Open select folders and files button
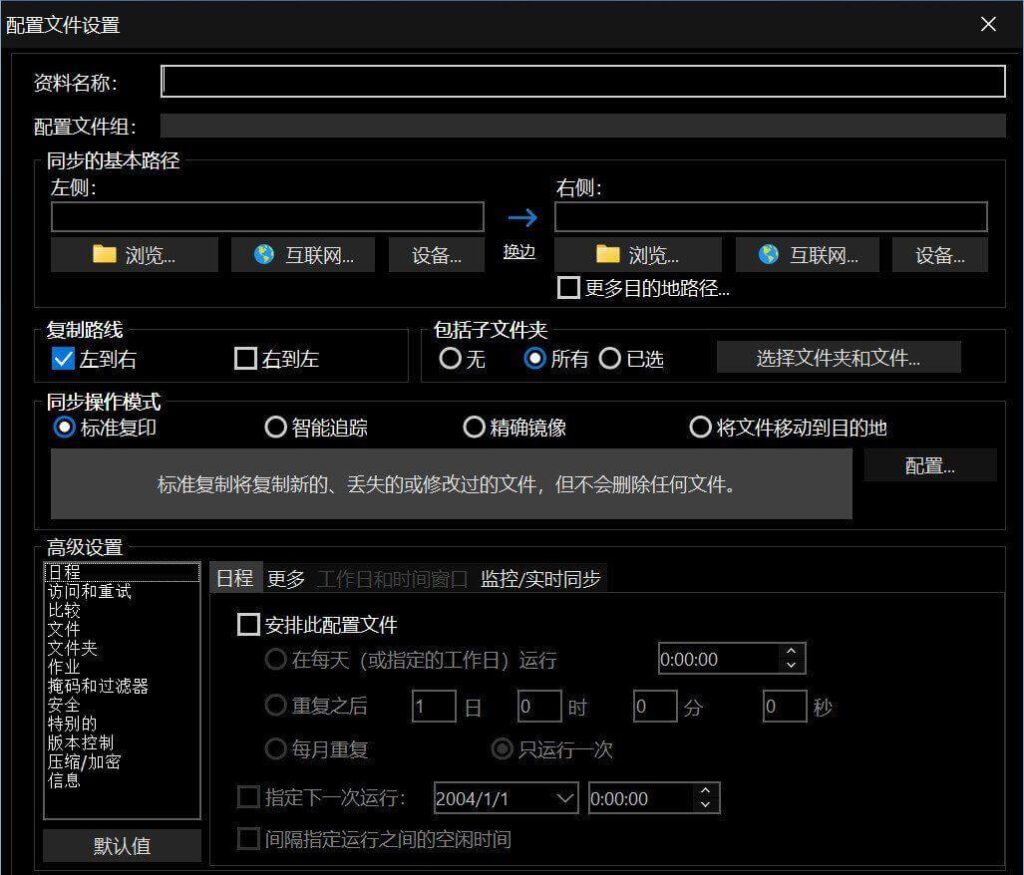 pyautogui.click(x=839, y=357)
